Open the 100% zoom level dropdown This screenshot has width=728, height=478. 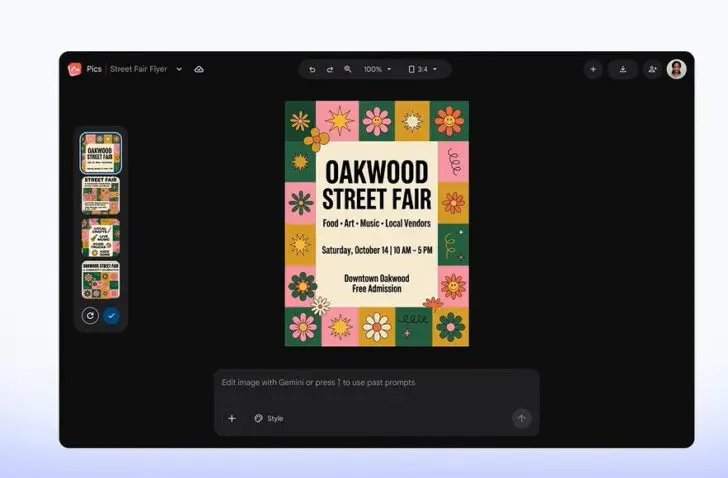377,69
